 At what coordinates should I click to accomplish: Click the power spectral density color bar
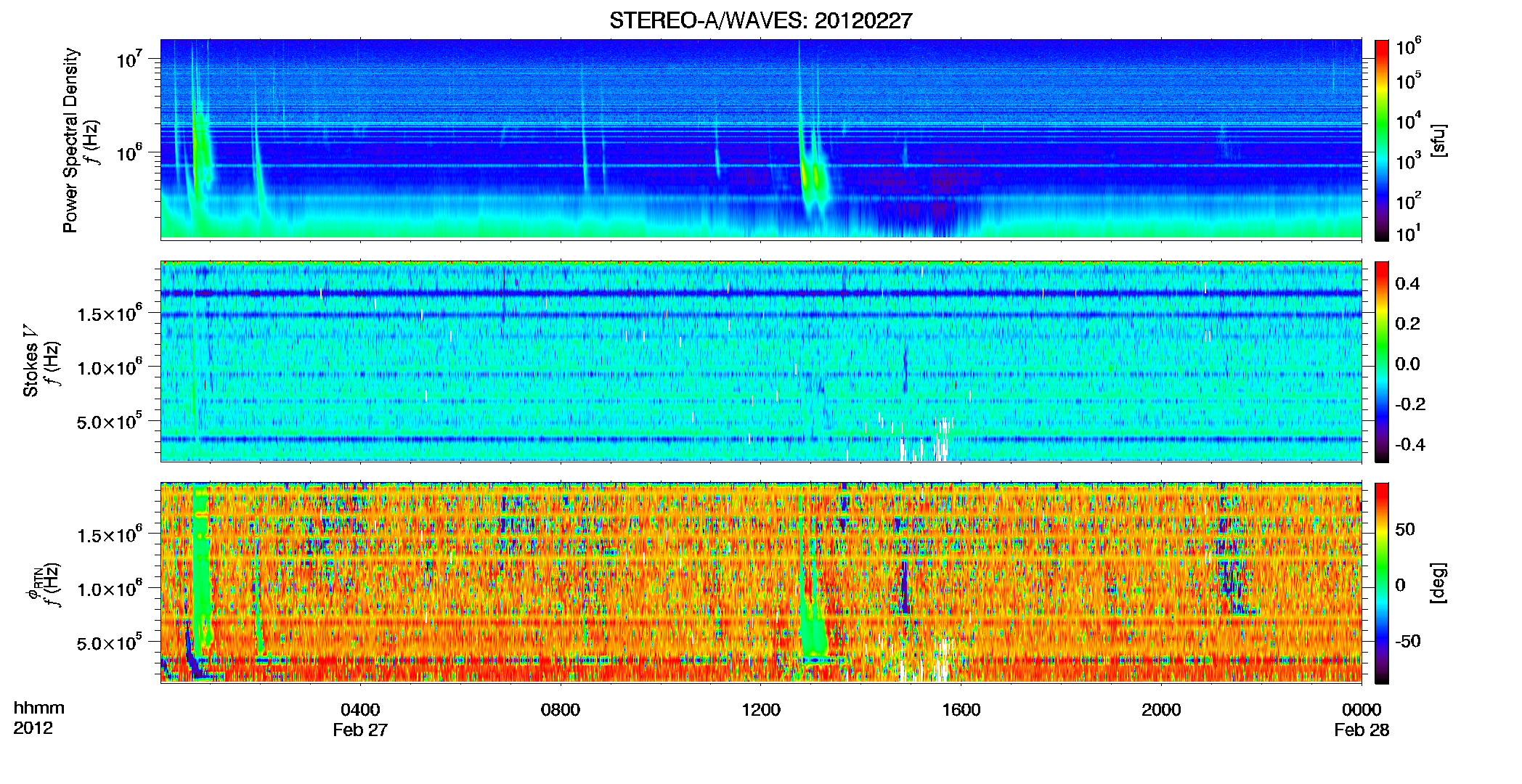click(1382, 140)
